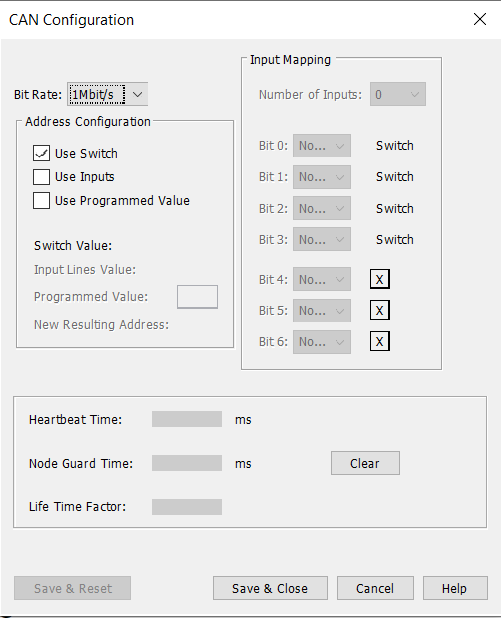This screenshot has width=501, height=618.
Task: Click the Heartbeat Time field
Action: [187, 419]
